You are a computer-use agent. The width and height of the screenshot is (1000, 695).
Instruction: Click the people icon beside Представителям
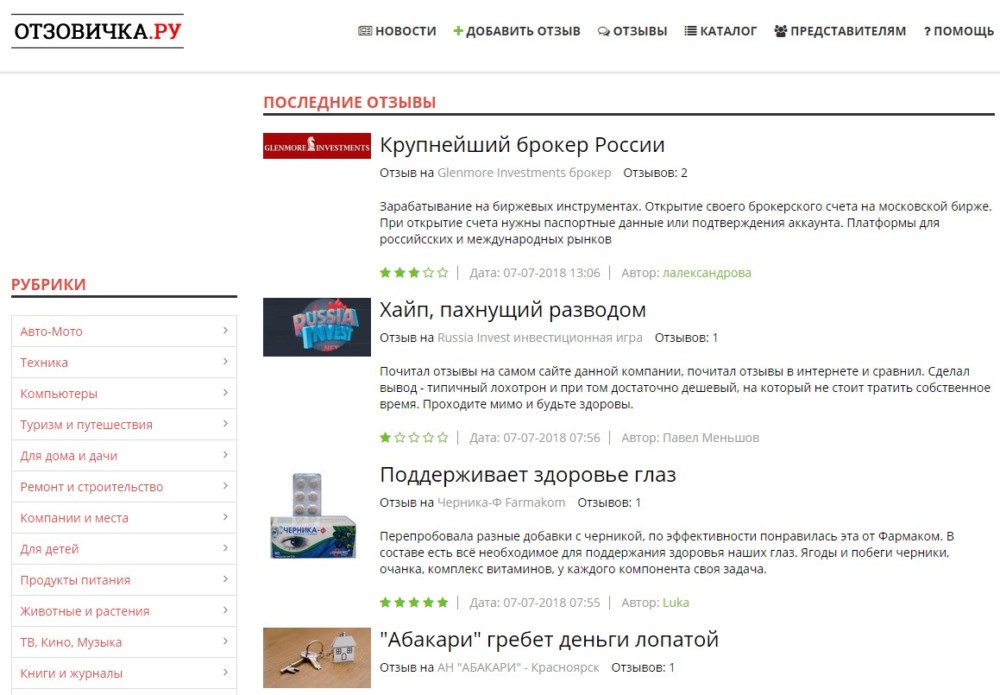(x=781, y=31)
